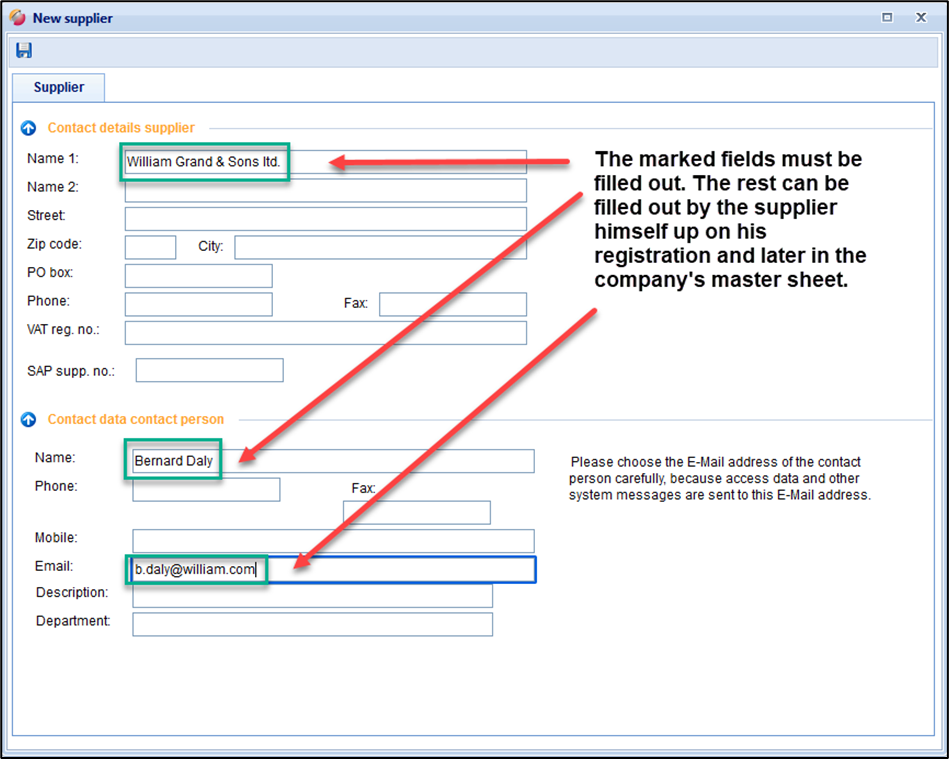Screen dimensions: 949x759
Task: Select the Department input field
Action: pyautogui.click(x=312, y=624)
